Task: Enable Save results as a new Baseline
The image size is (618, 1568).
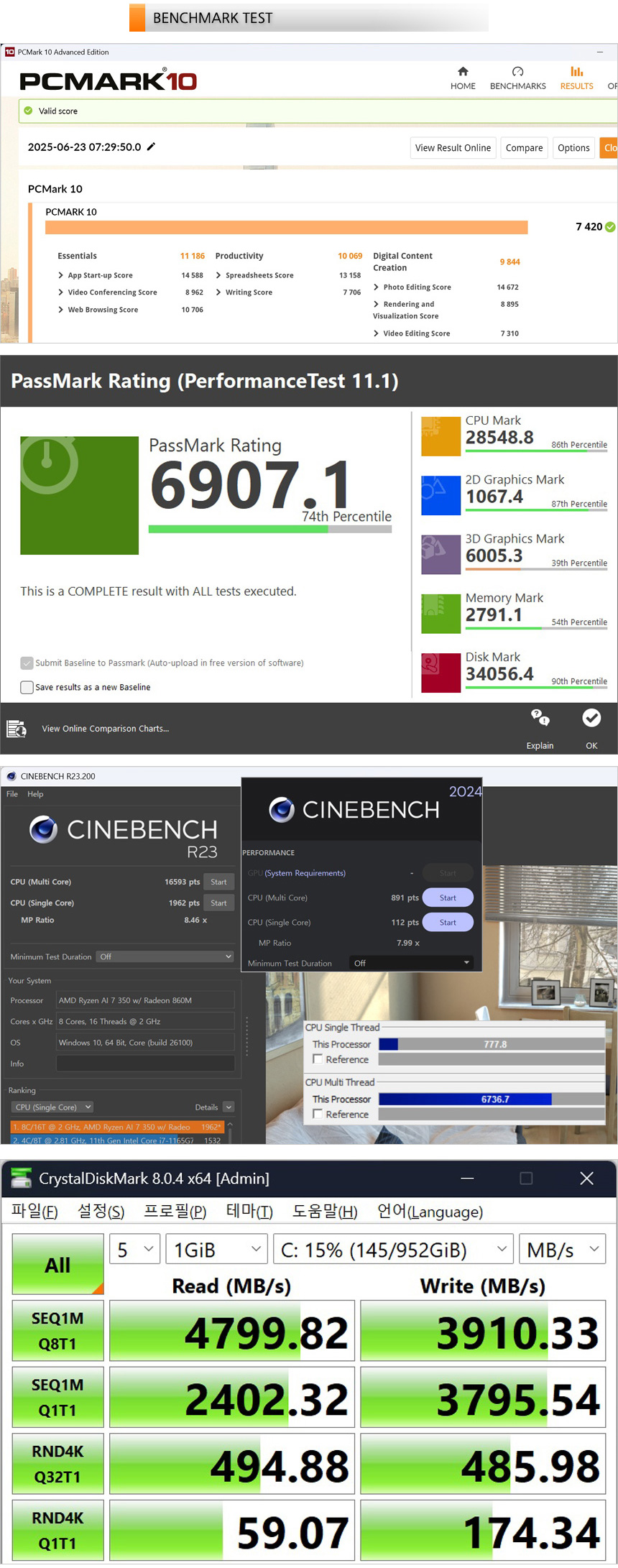Action: click(27, 687)
